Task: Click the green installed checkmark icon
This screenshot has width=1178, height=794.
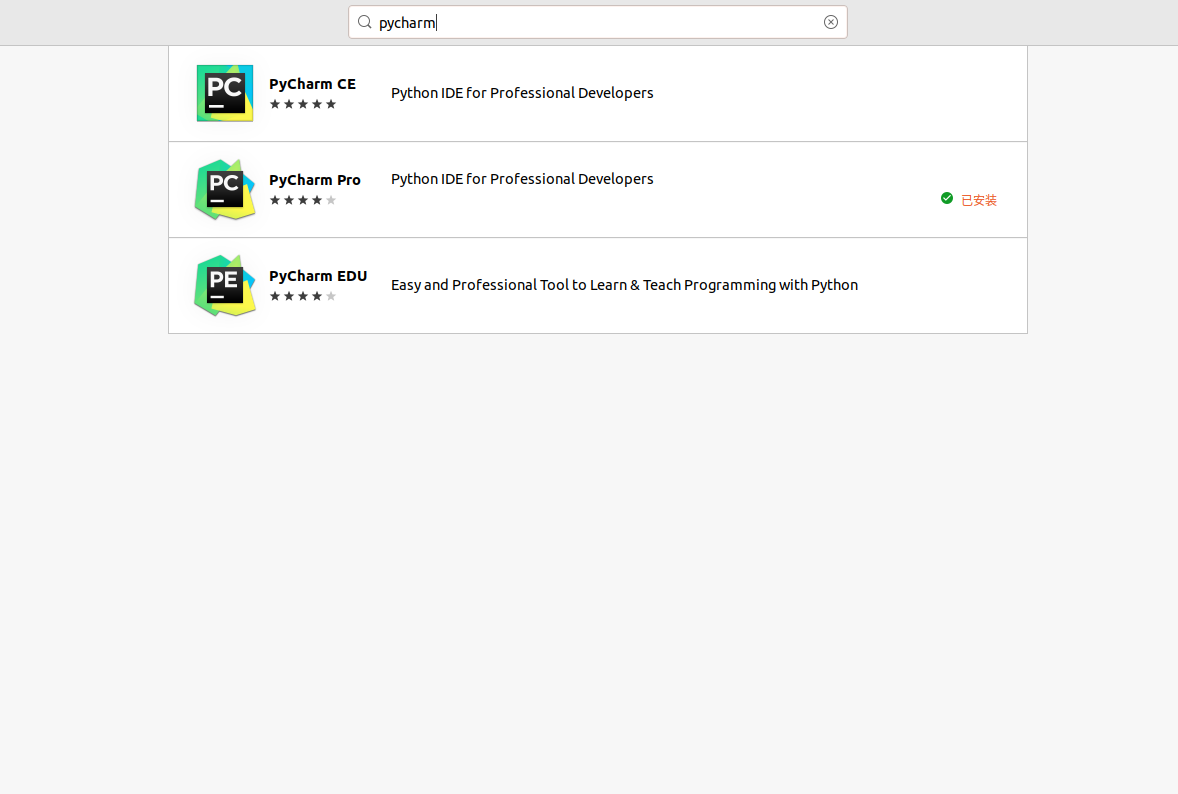Action: pos(947,198)
